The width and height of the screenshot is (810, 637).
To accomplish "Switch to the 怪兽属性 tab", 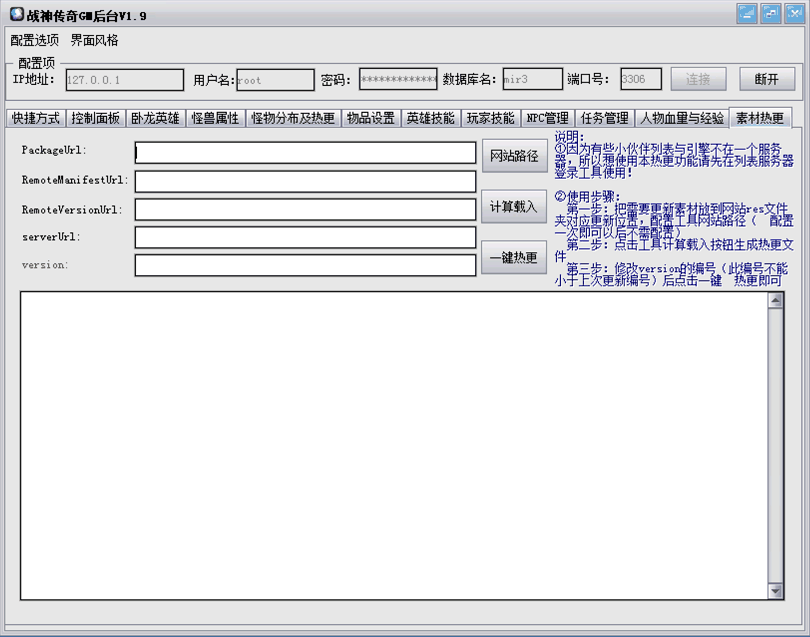I will [215, 118].
